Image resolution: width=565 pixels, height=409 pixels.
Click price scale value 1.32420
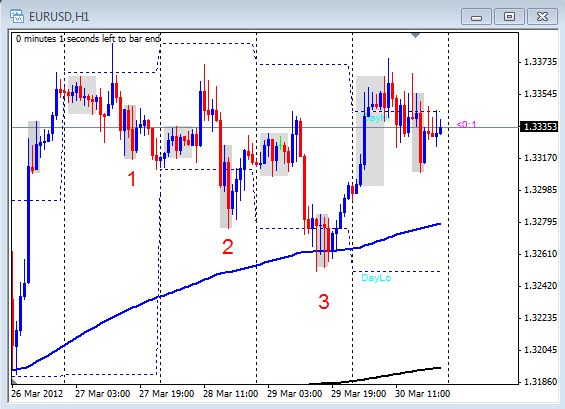[540, 286]
